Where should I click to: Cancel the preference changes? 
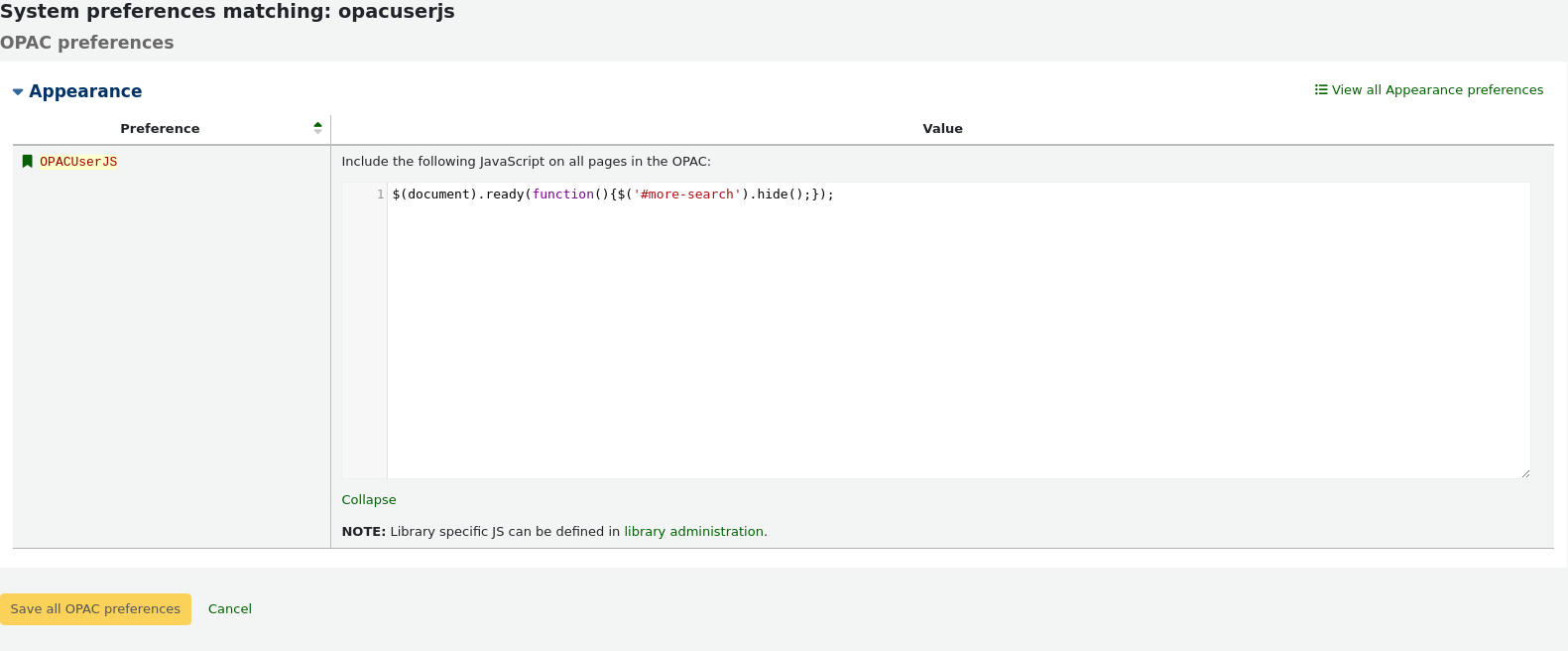click(230, 609)
